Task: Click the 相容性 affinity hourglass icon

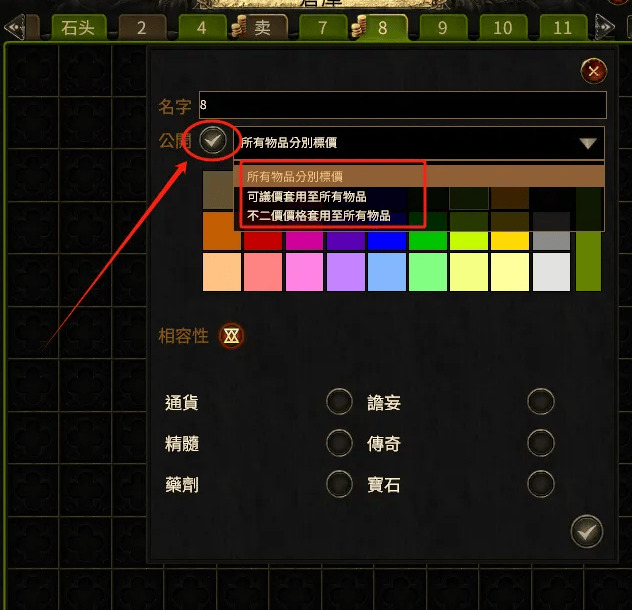Action: 231,335
